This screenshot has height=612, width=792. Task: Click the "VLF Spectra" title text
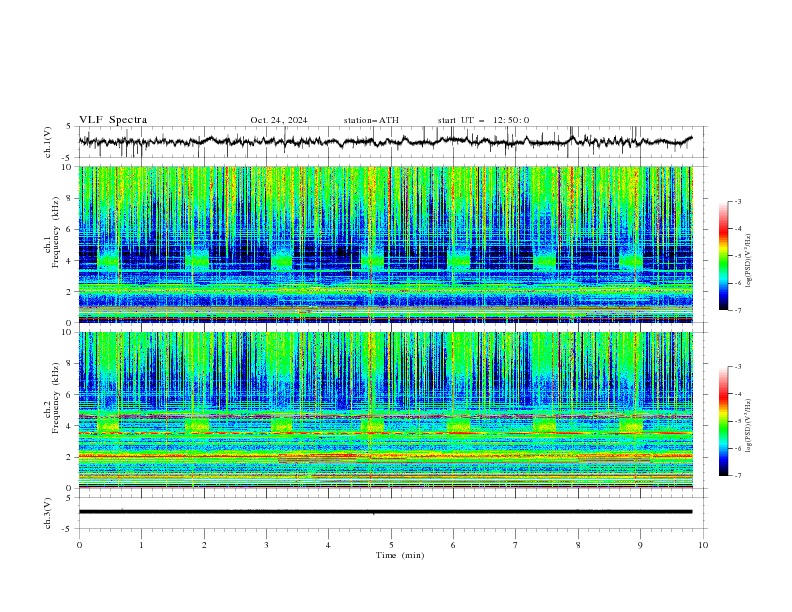pos(113,120)
